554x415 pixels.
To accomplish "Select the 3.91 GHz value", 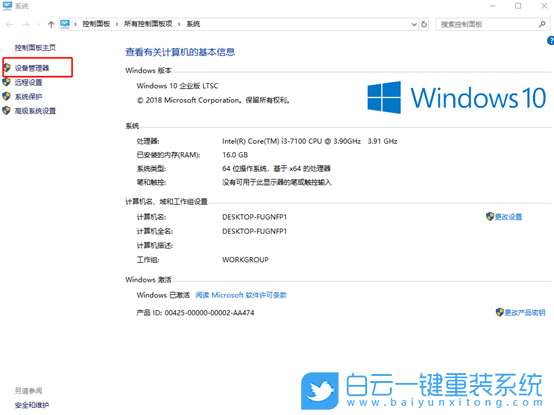I will point(382,141).
